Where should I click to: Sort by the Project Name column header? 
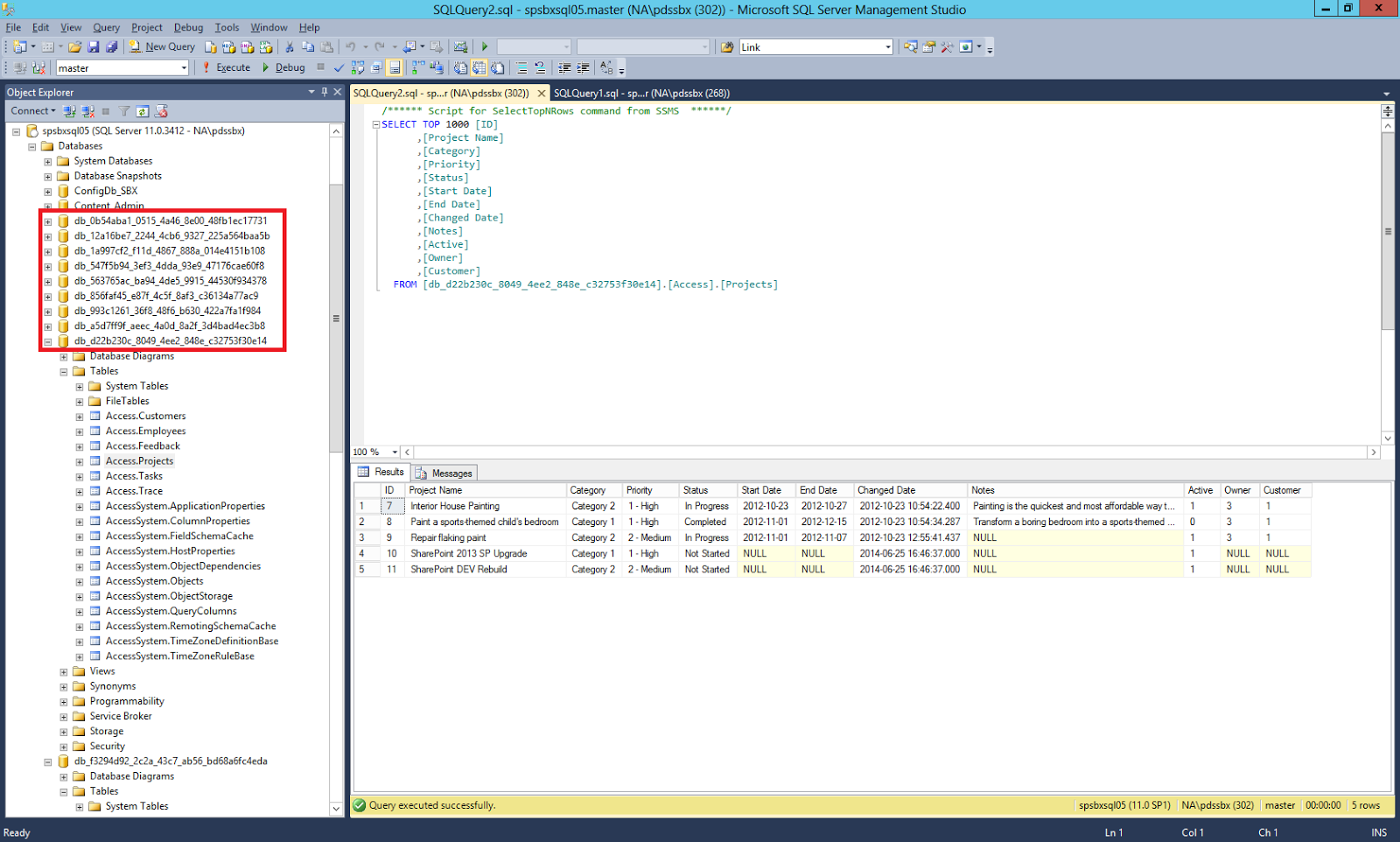pyautogui.click(x=486, y=490)
